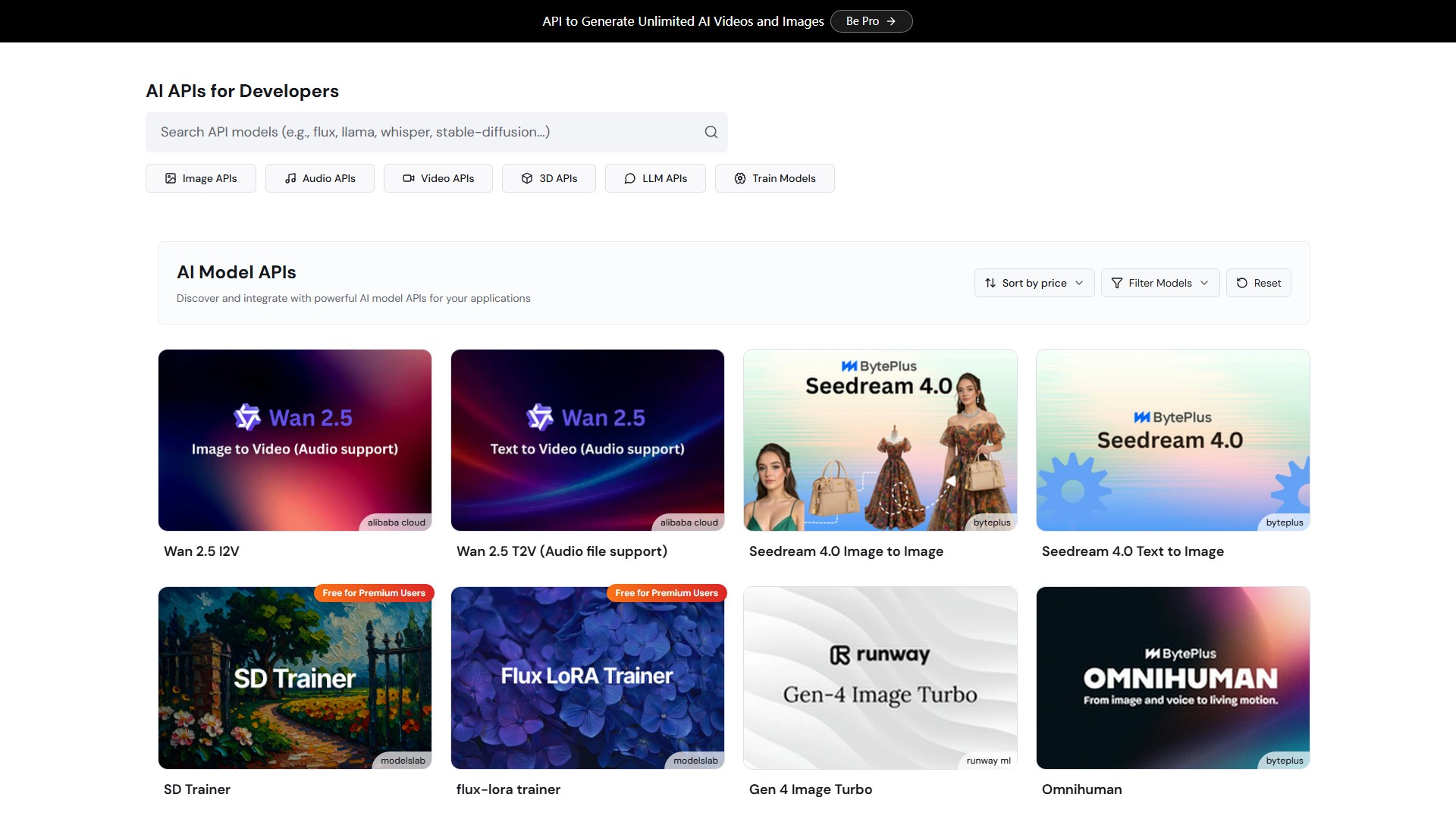This screenshot has width=1456, height=819.
Task: Click the Flux LoRA Trainer thumbnail
Action: coord(587,677)
